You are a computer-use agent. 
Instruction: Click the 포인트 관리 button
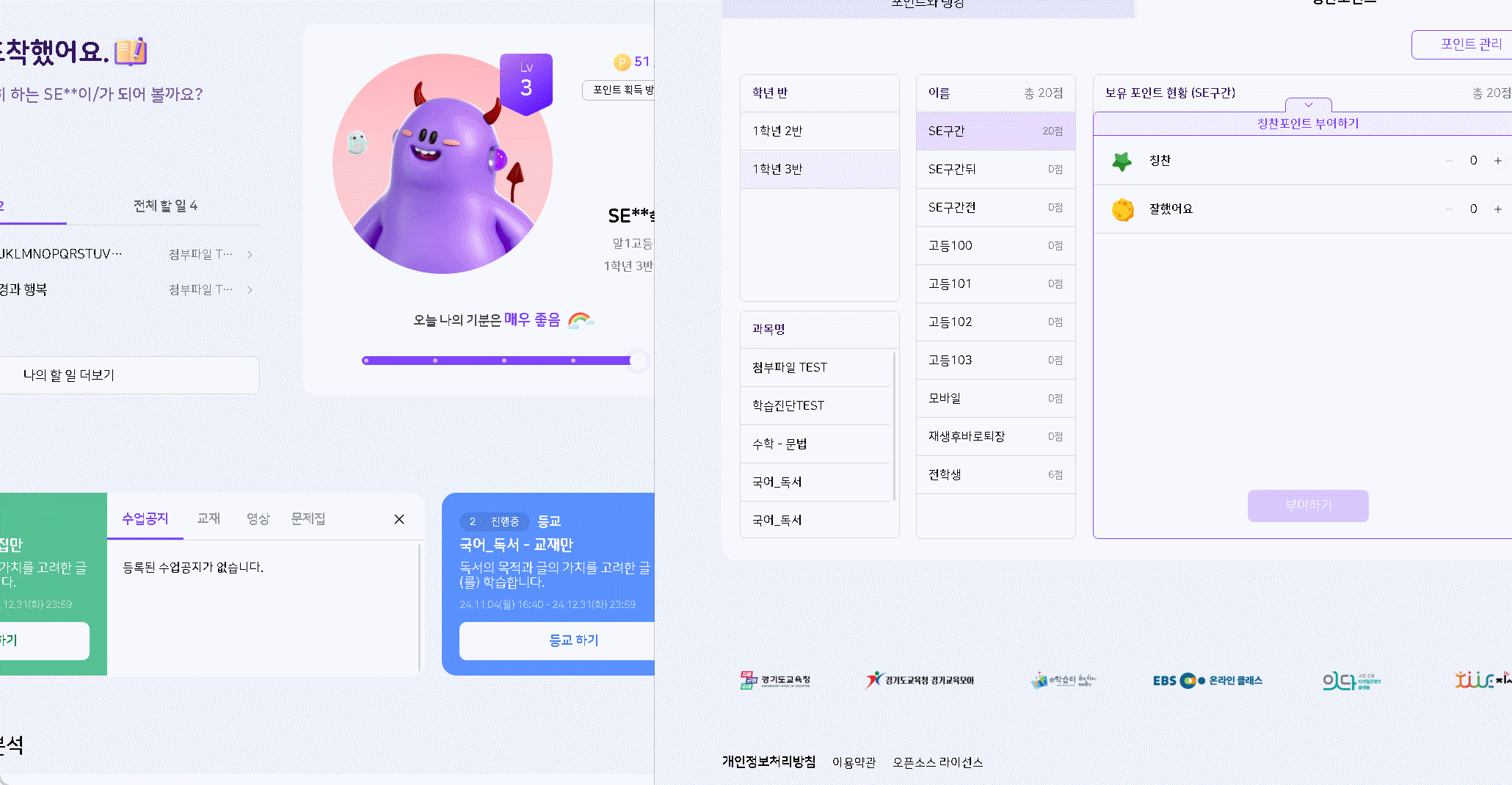pos(1470,44)
